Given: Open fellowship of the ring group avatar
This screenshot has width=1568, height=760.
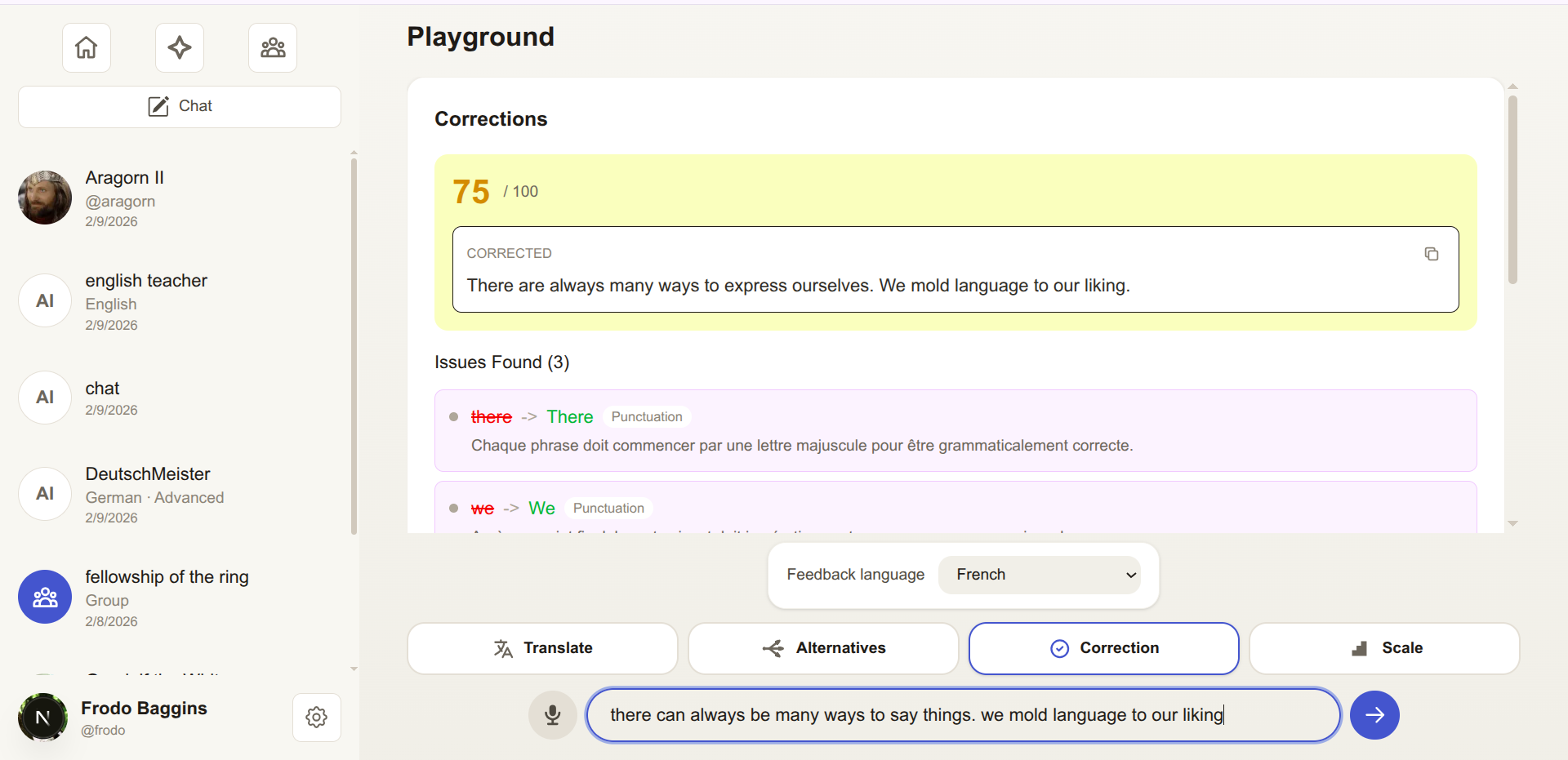Looking at the screenshot, I should (45, 597).
